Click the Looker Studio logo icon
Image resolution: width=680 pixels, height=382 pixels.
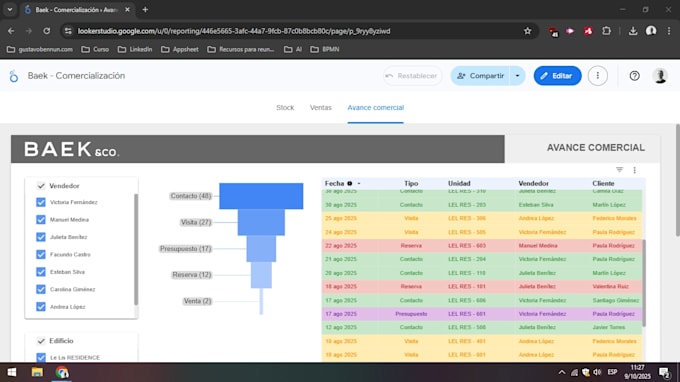pyautogui.click(x=14, y=76)
